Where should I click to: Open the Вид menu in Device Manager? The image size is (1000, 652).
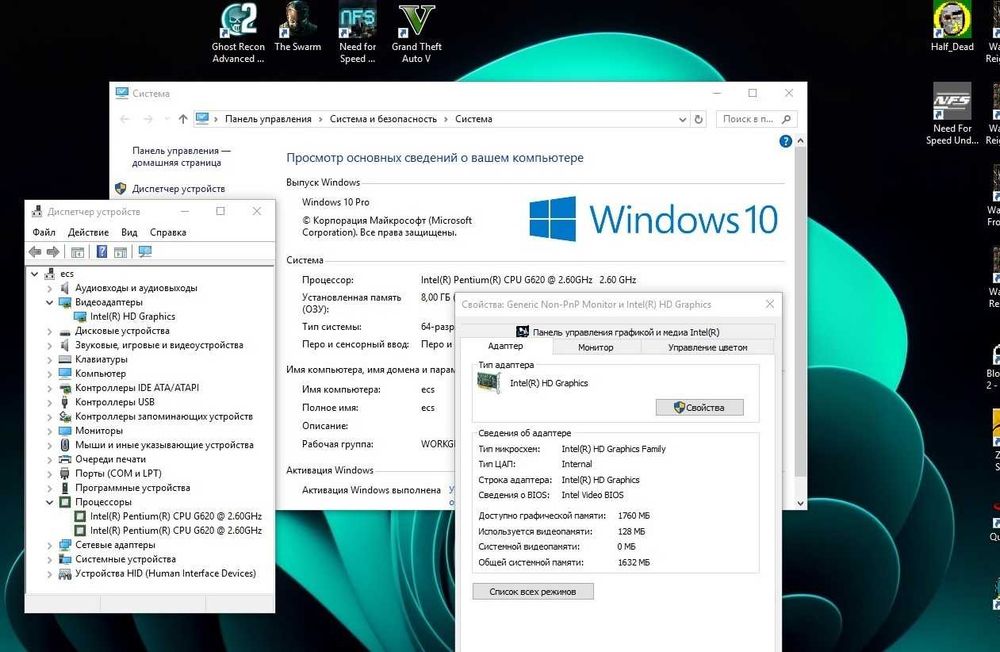coord(129,232)
